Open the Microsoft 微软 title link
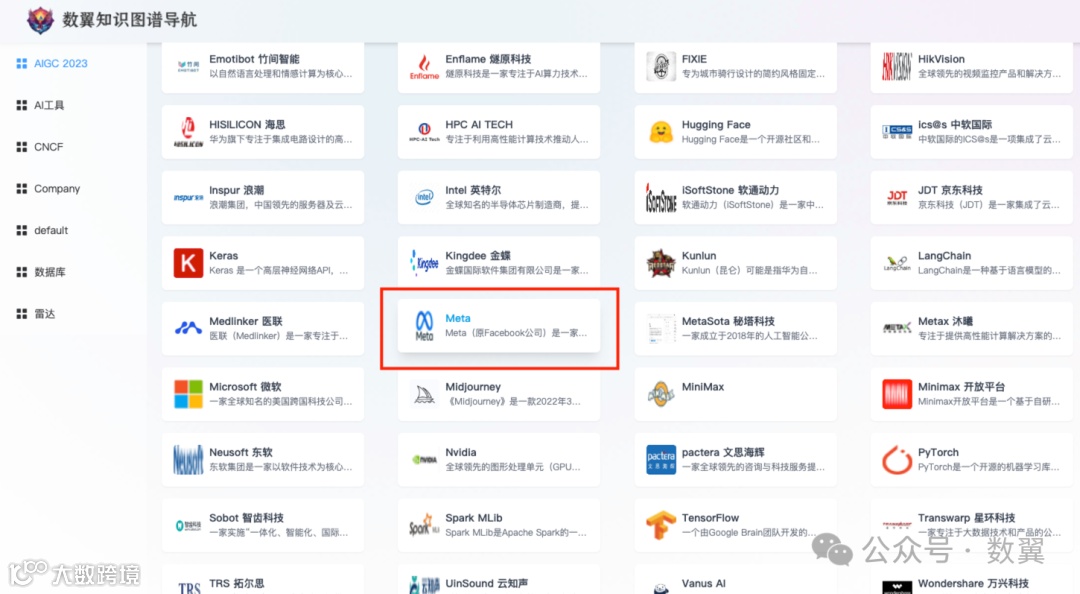Screen dimensions: 1080x594 click(x=245, y=387)
